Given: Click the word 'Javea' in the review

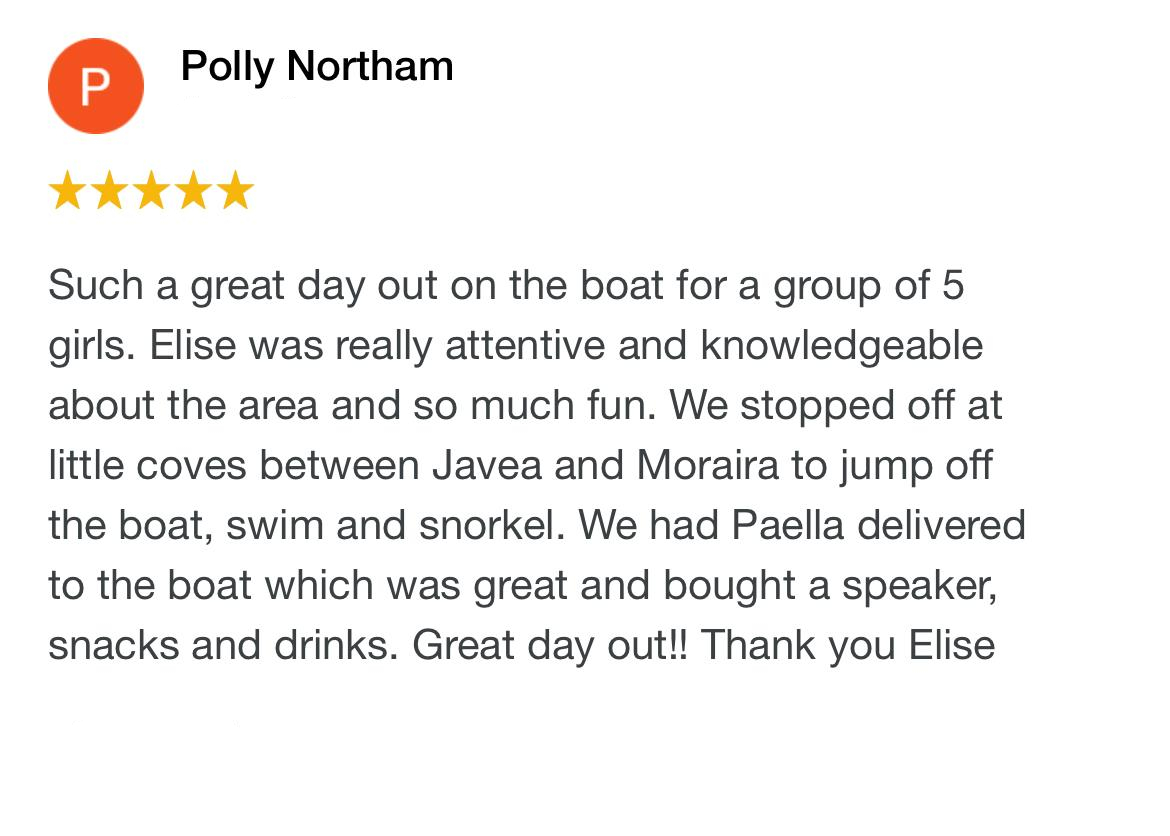Looking at the screenshot, I should pyautogui.click(x=487, y=466).
